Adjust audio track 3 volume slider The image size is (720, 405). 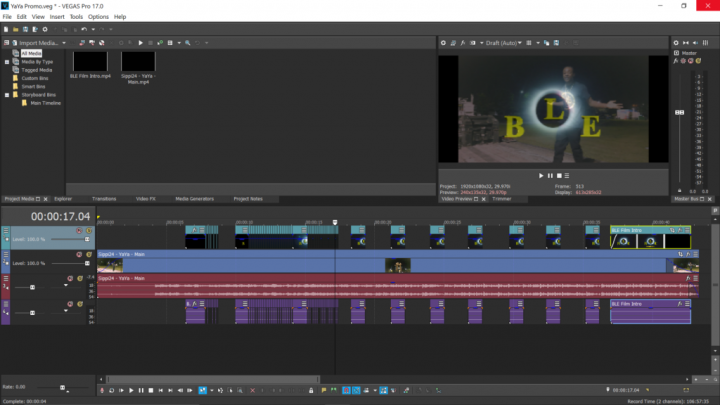point(33,287)
